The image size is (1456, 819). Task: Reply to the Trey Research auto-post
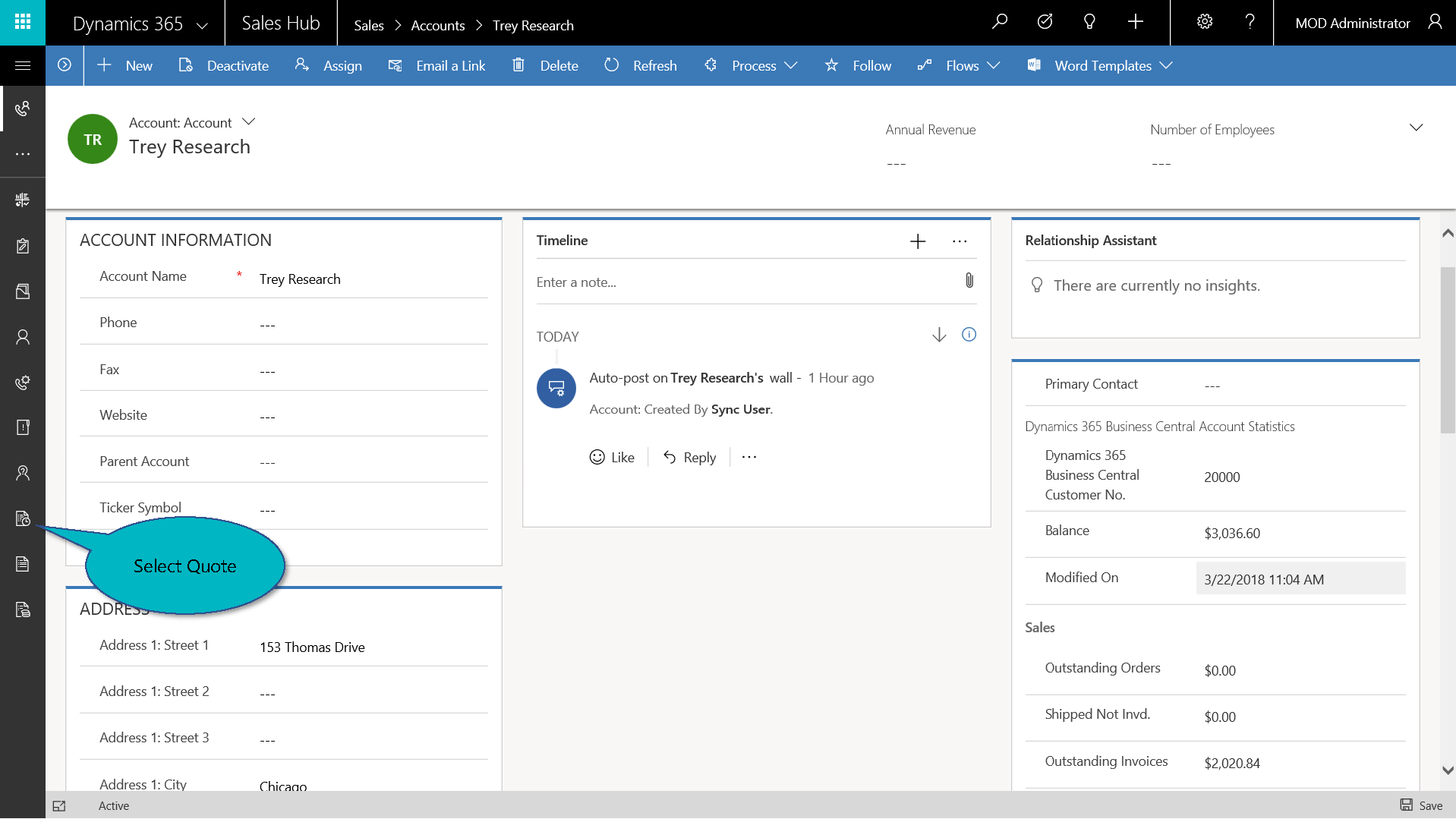pyautogui.click(x=689, y=457)
